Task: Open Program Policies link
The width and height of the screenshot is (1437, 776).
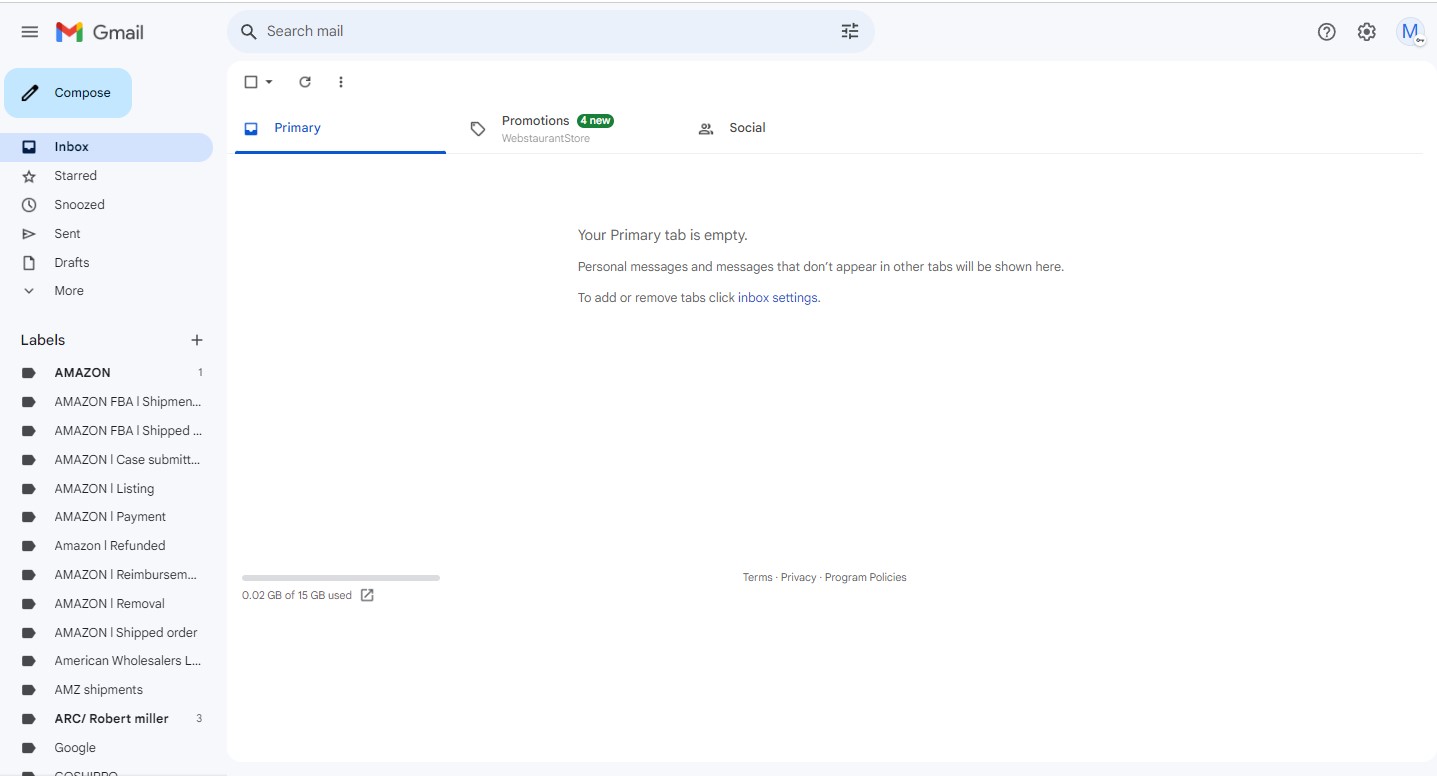Action: tap(866, 577)
